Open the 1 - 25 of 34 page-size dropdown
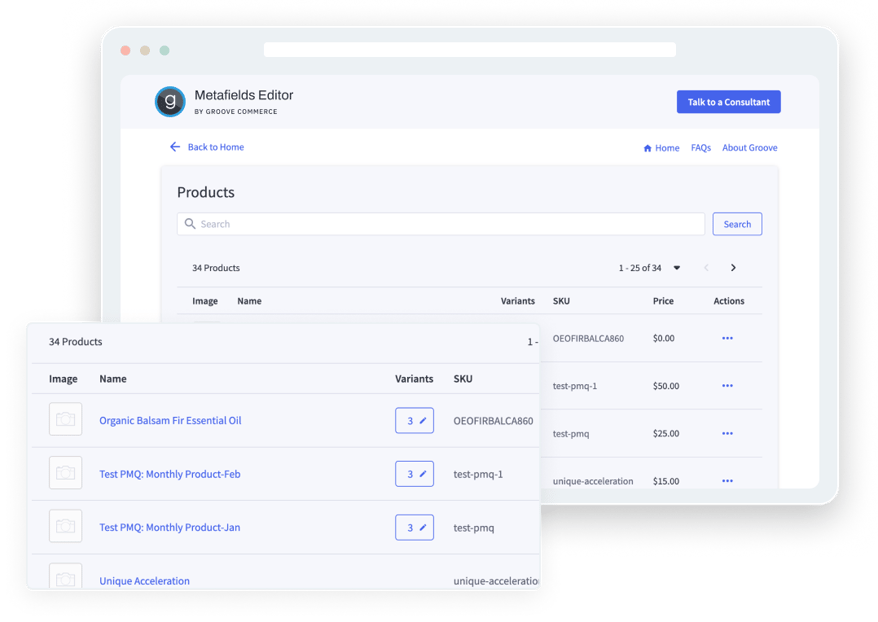The width and height of the screenshot is (878, 622). point(677,268)
